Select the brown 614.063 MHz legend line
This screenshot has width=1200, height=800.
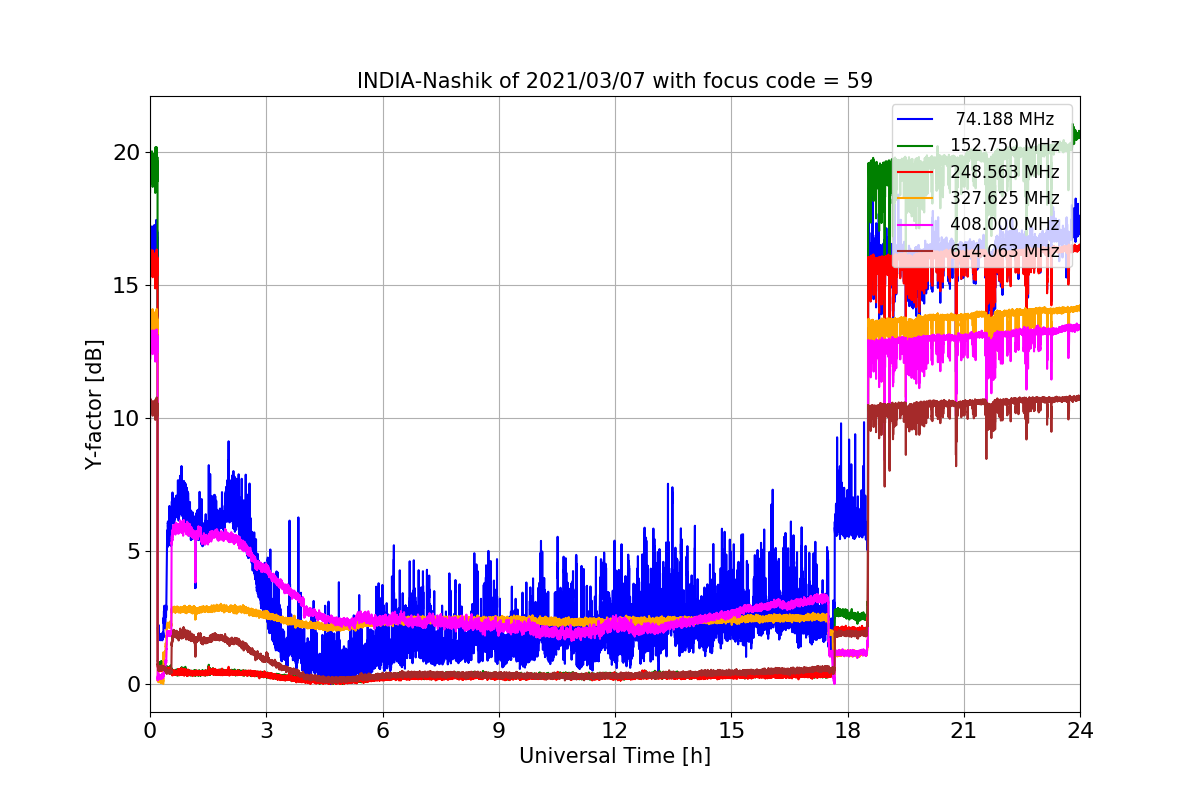[x=915, y=250]
